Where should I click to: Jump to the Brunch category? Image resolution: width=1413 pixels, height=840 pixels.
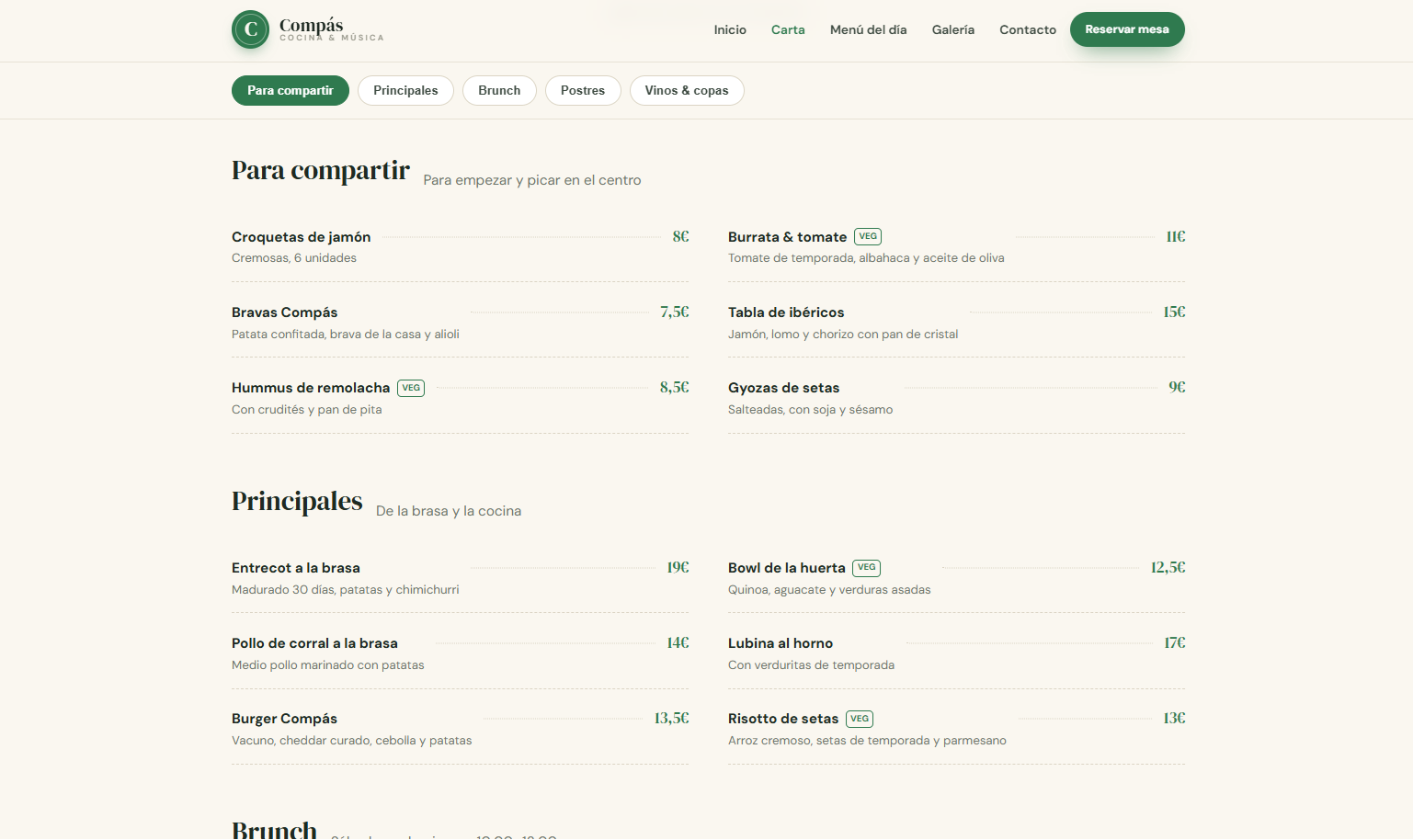click(x=499, y=90)
